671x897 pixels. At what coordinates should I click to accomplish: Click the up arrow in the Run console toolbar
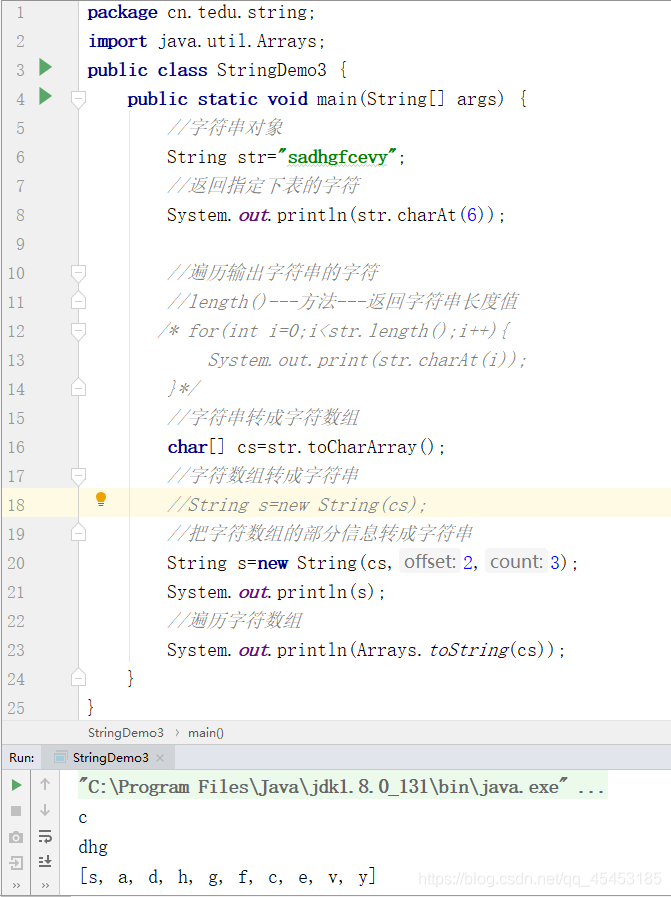coord(45,785)
